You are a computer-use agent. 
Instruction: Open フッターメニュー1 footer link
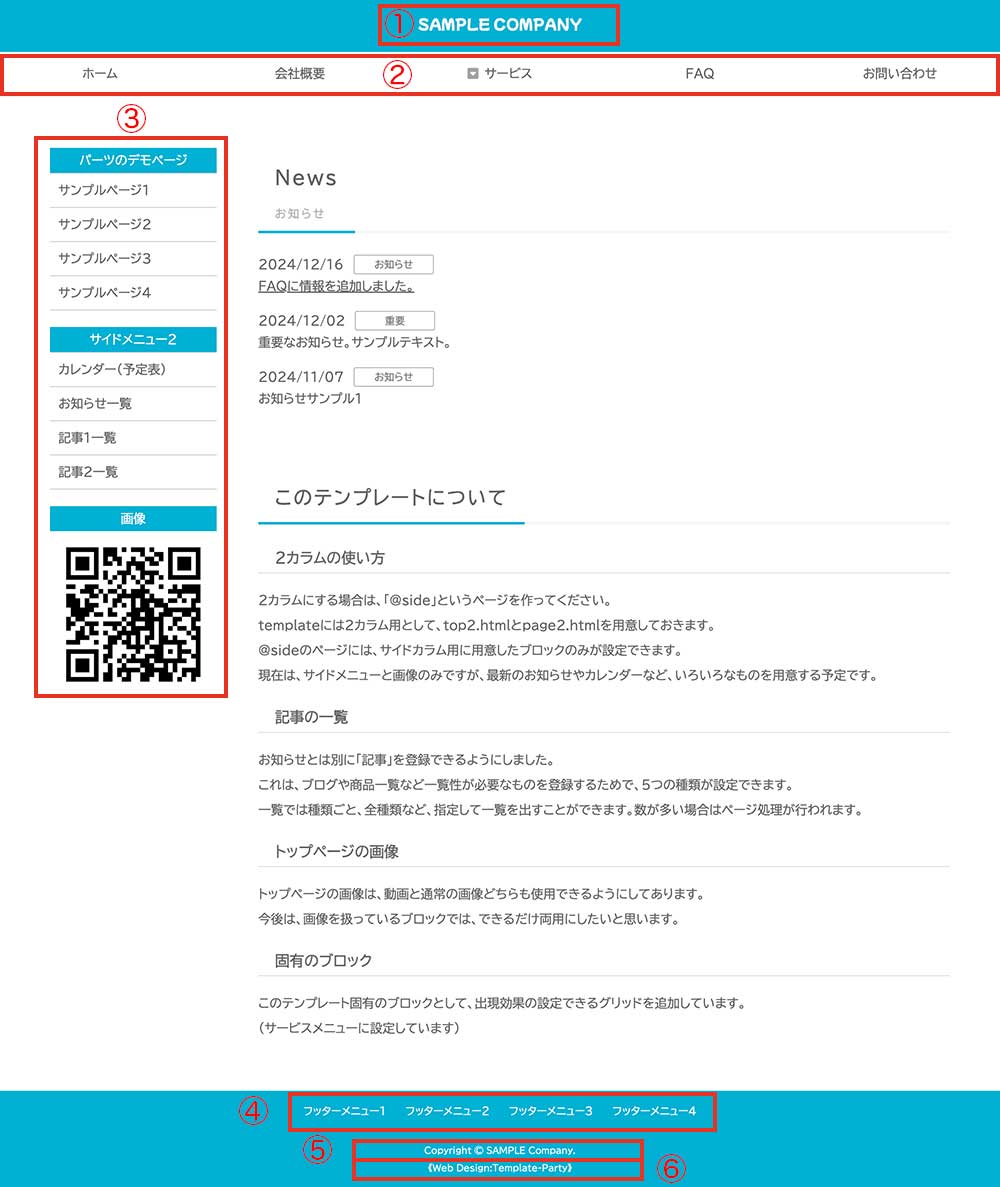344,1111
